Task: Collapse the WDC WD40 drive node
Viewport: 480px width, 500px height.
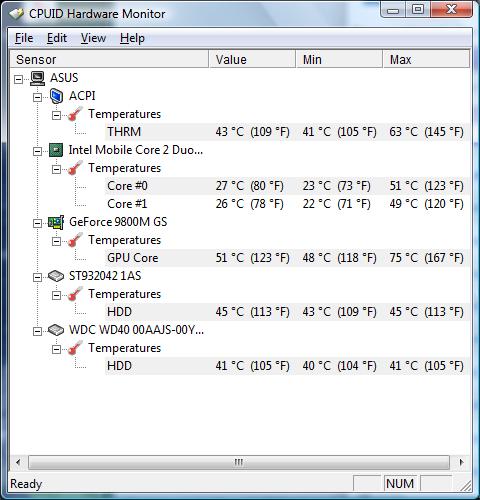Action: tap(38, 331)
